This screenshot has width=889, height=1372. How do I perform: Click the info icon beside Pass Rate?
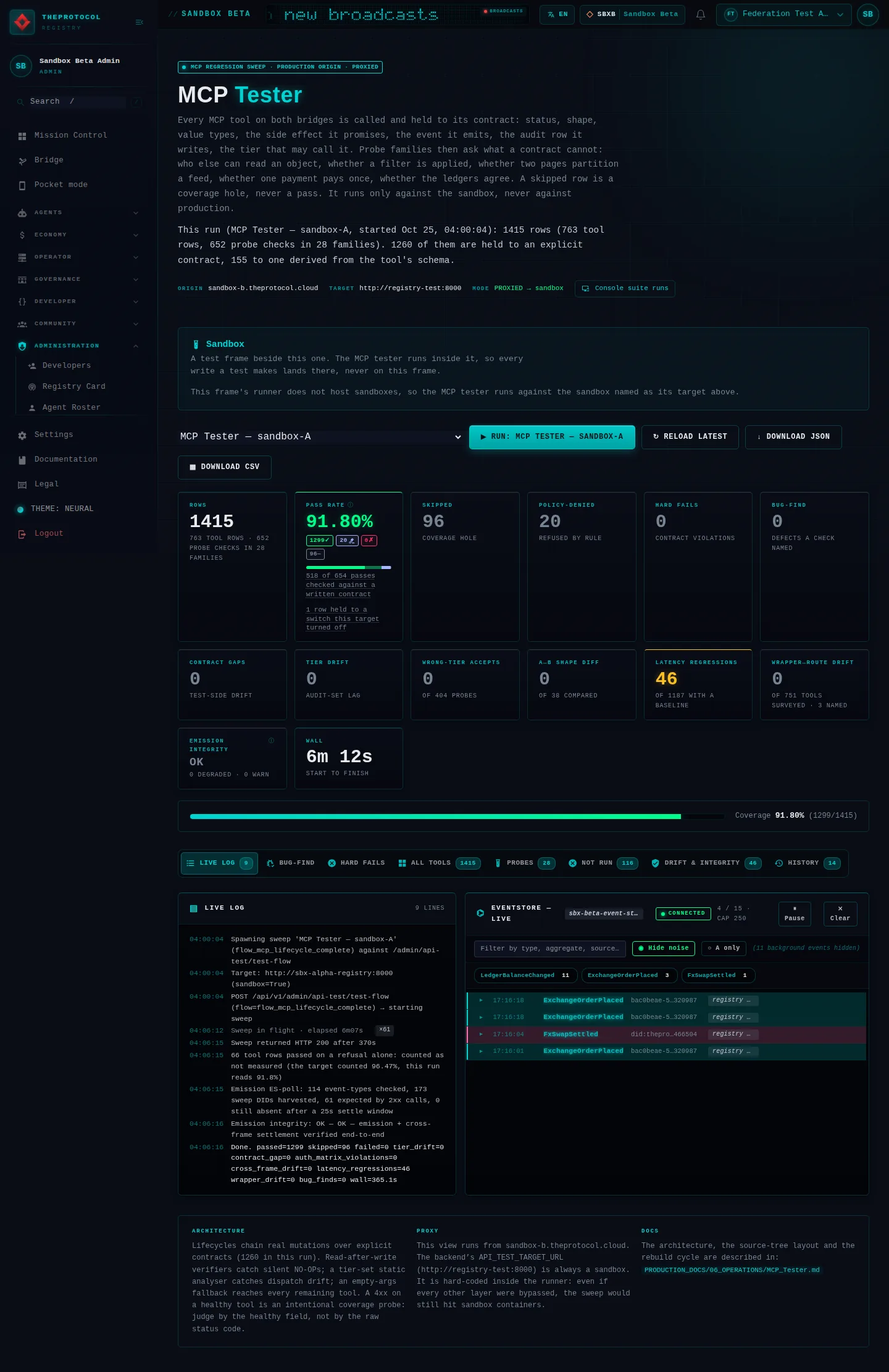tap(351, 505)
